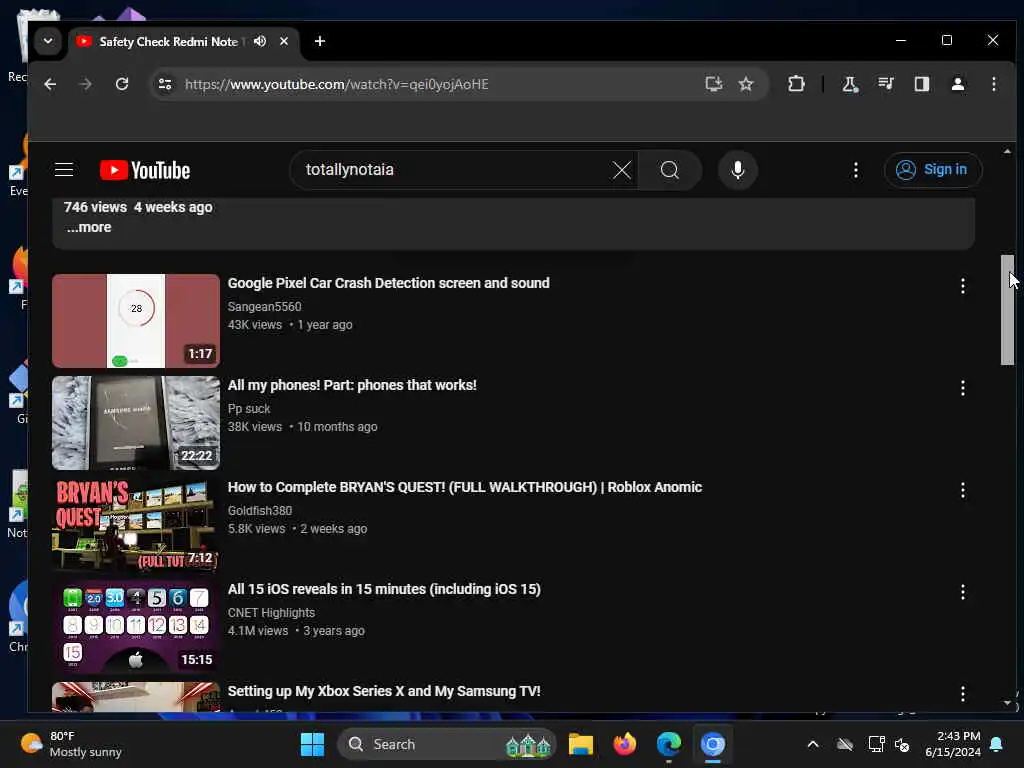Open Google Pixel Car Crash Detection title
The image size is (1024, 768).
389,283
